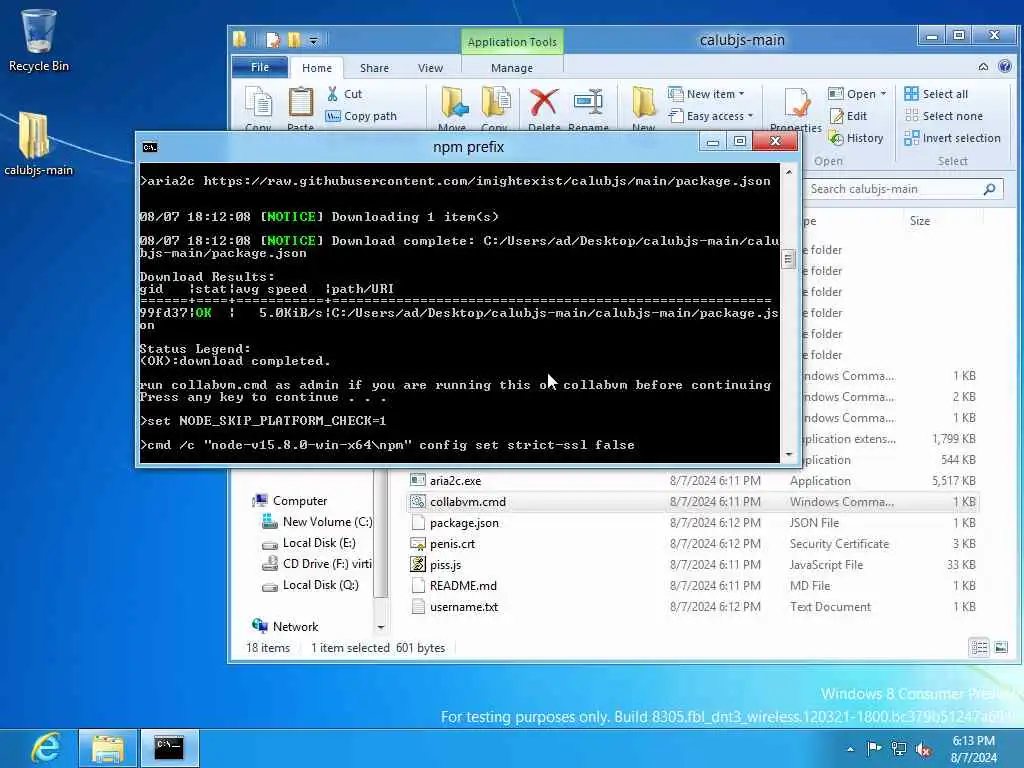Image resolution: width=1024 pixels, height=768 pixels.
Task: Switch to the Home ribbon tab
Action: coord(317,67)
